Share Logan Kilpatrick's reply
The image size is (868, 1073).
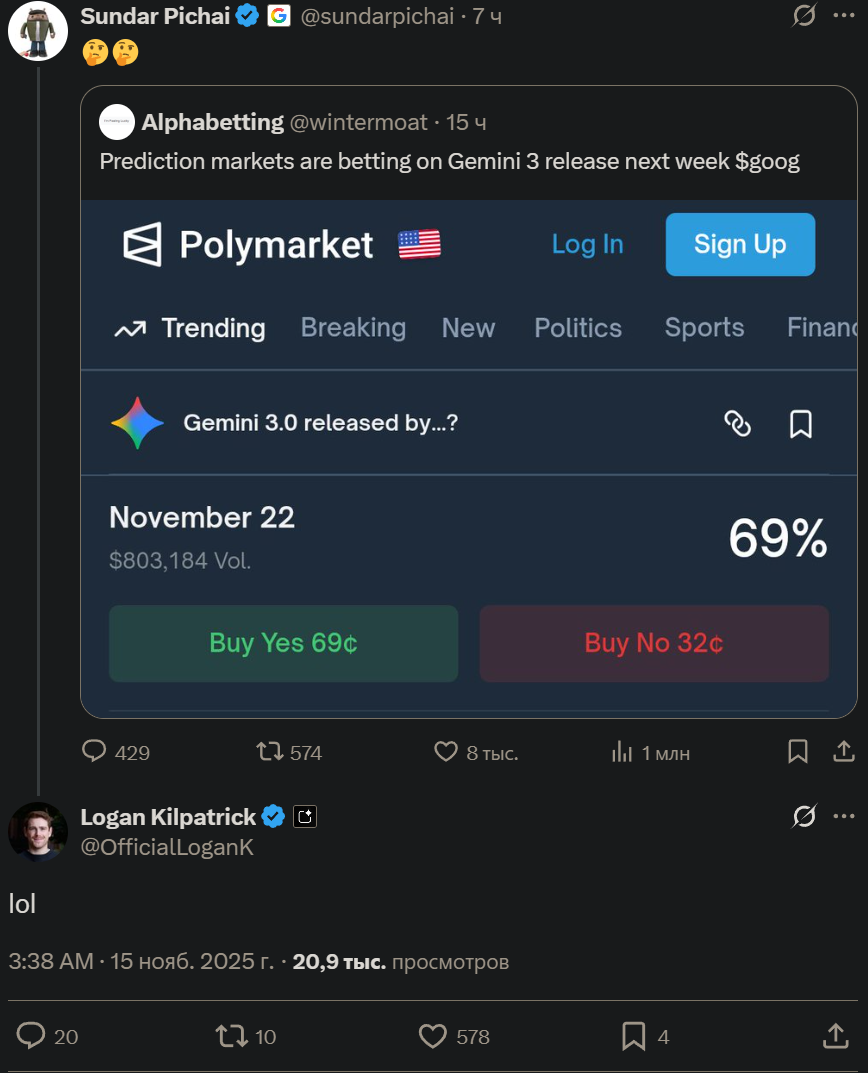tap(835, 1036)
